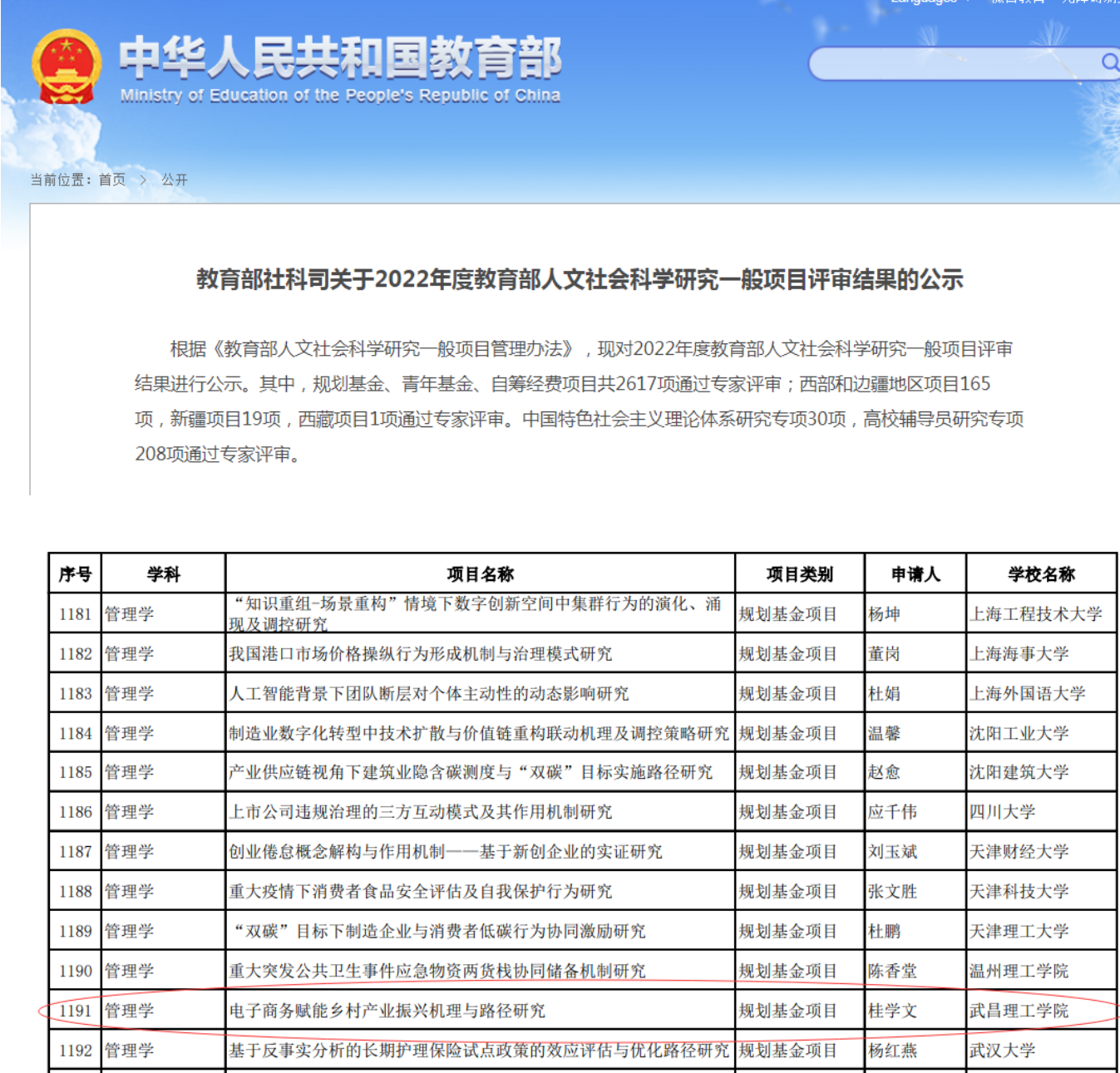The height and width of the screenshot is (1073, 1120).
Task: Click the breadcrumb arrow after 首页
Action: click(x=143, y=180)
